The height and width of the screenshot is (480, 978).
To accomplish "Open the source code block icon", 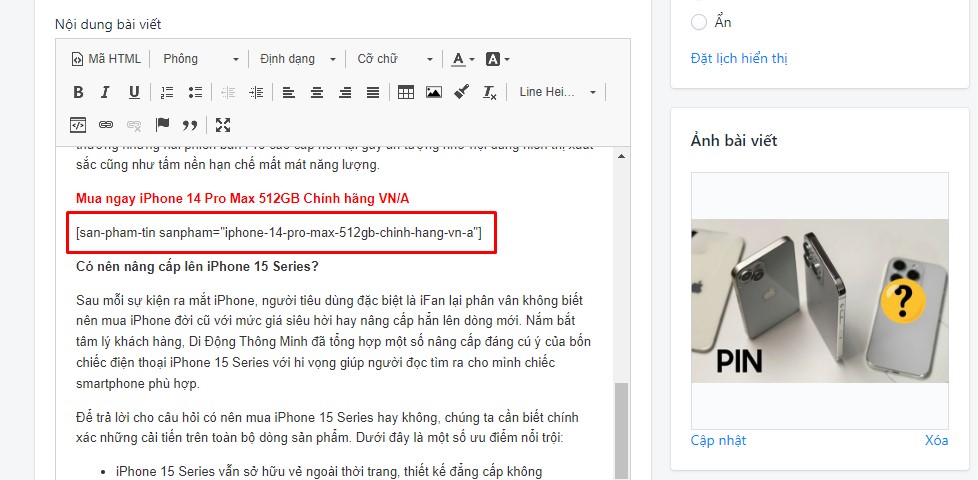I will coord(78,125).
